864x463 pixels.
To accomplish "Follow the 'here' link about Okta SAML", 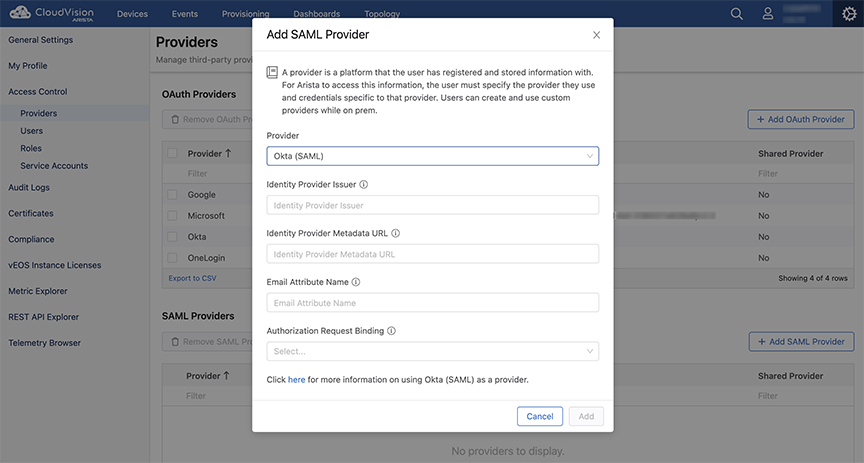I will click(296, 380).
